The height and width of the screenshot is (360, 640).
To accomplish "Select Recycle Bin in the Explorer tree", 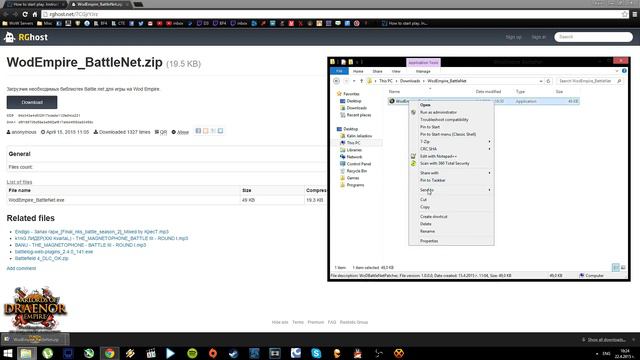I will coord(357,171).
